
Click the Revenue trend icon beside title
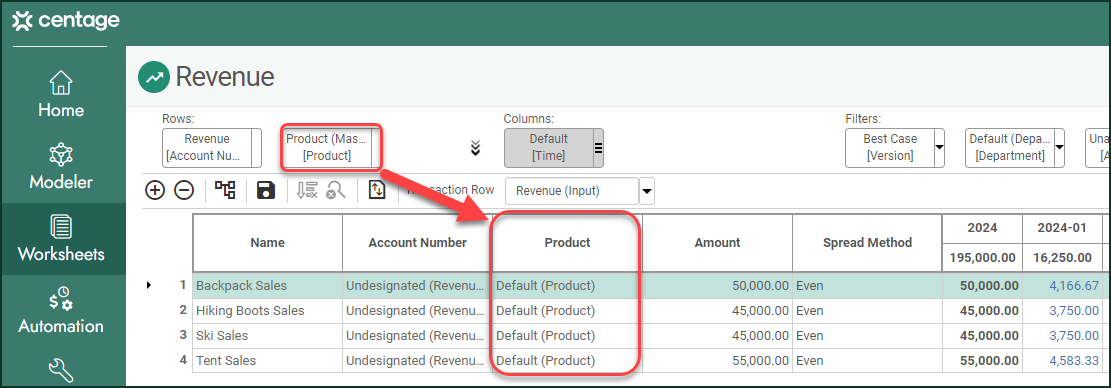[x=153, y=76]
